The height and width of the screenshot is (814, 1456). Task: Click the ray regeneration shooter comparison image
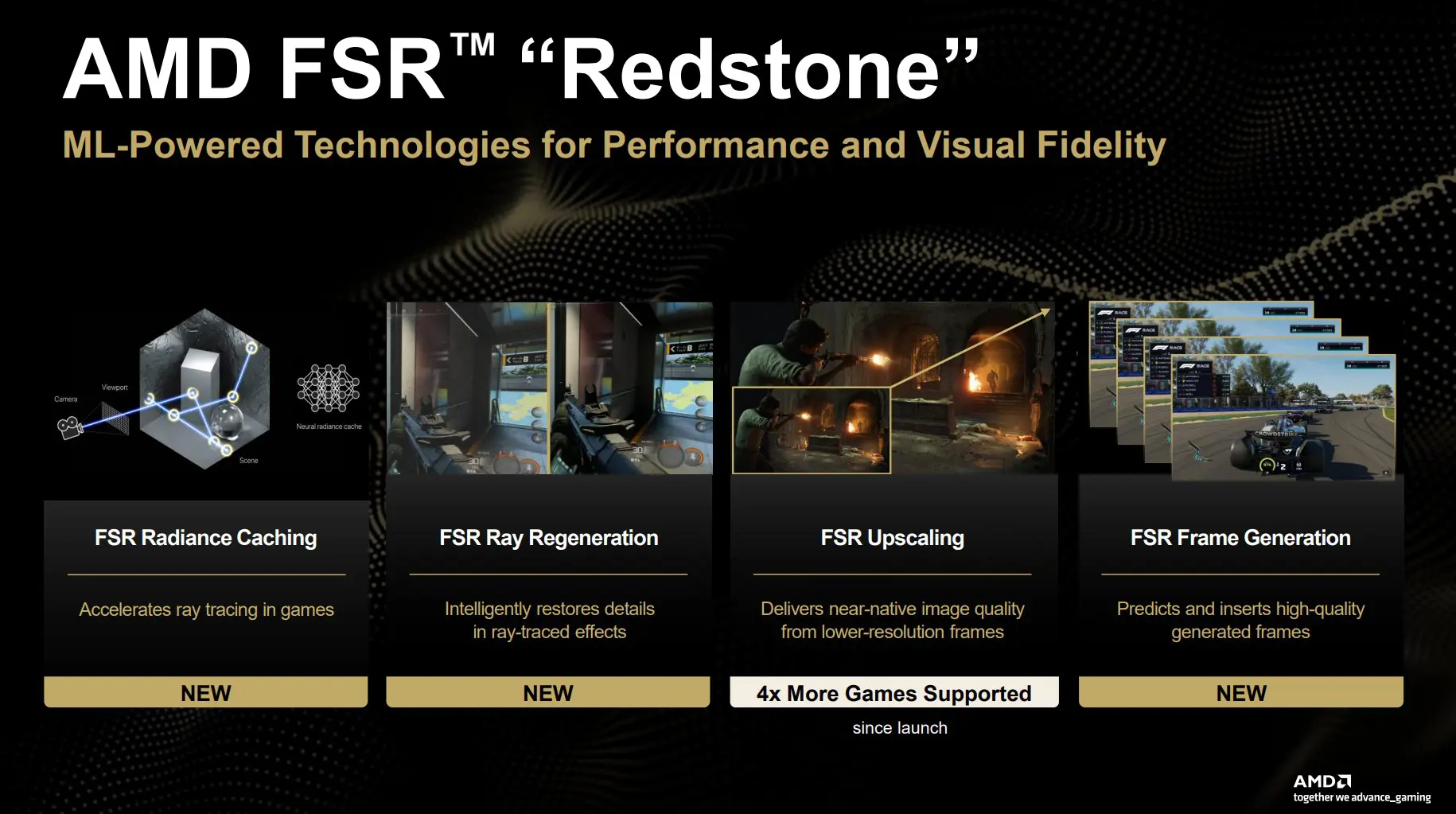[549, 388]
